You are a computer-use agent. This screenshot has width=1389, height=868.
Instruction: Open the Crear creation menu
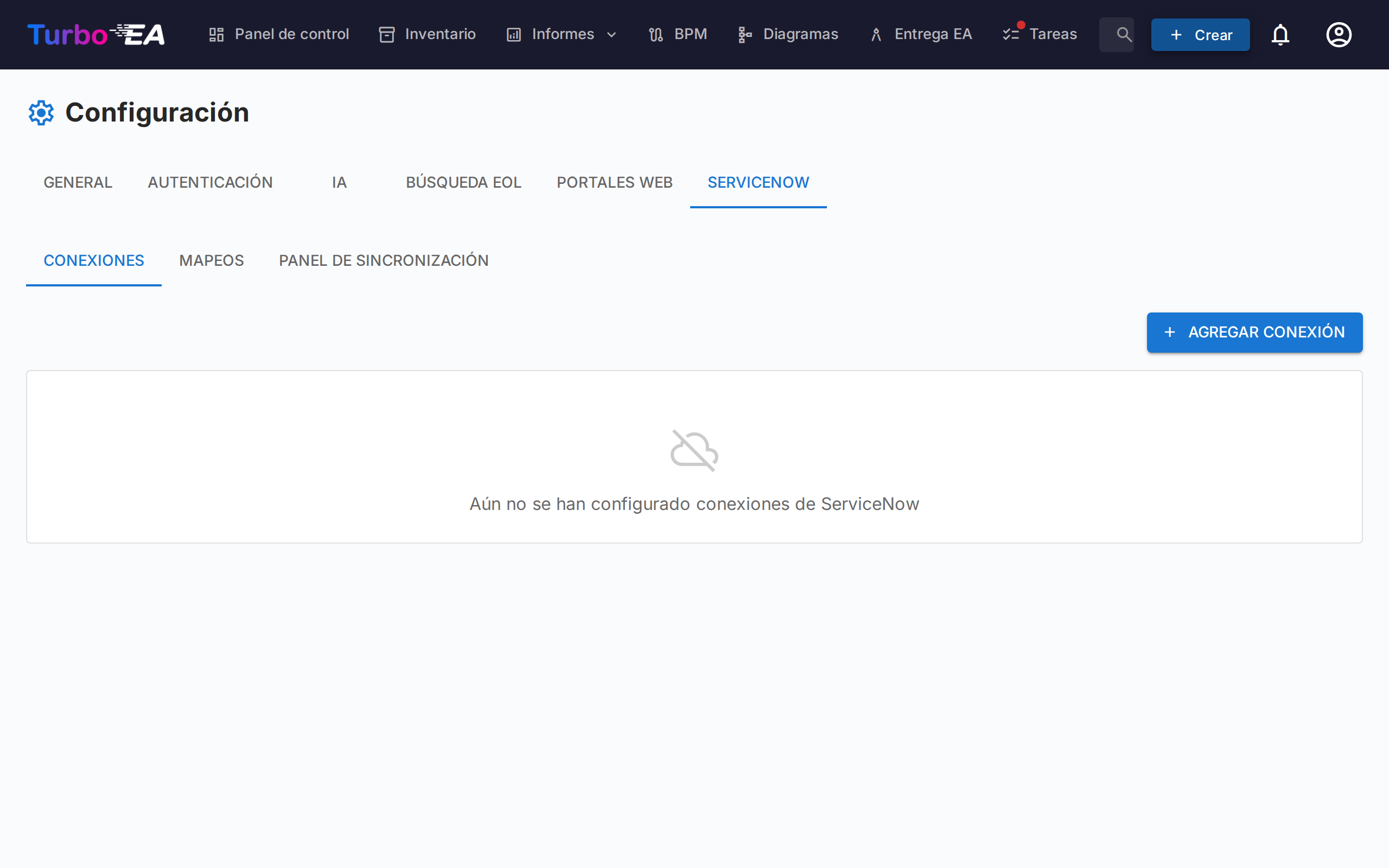point(1200,34)
